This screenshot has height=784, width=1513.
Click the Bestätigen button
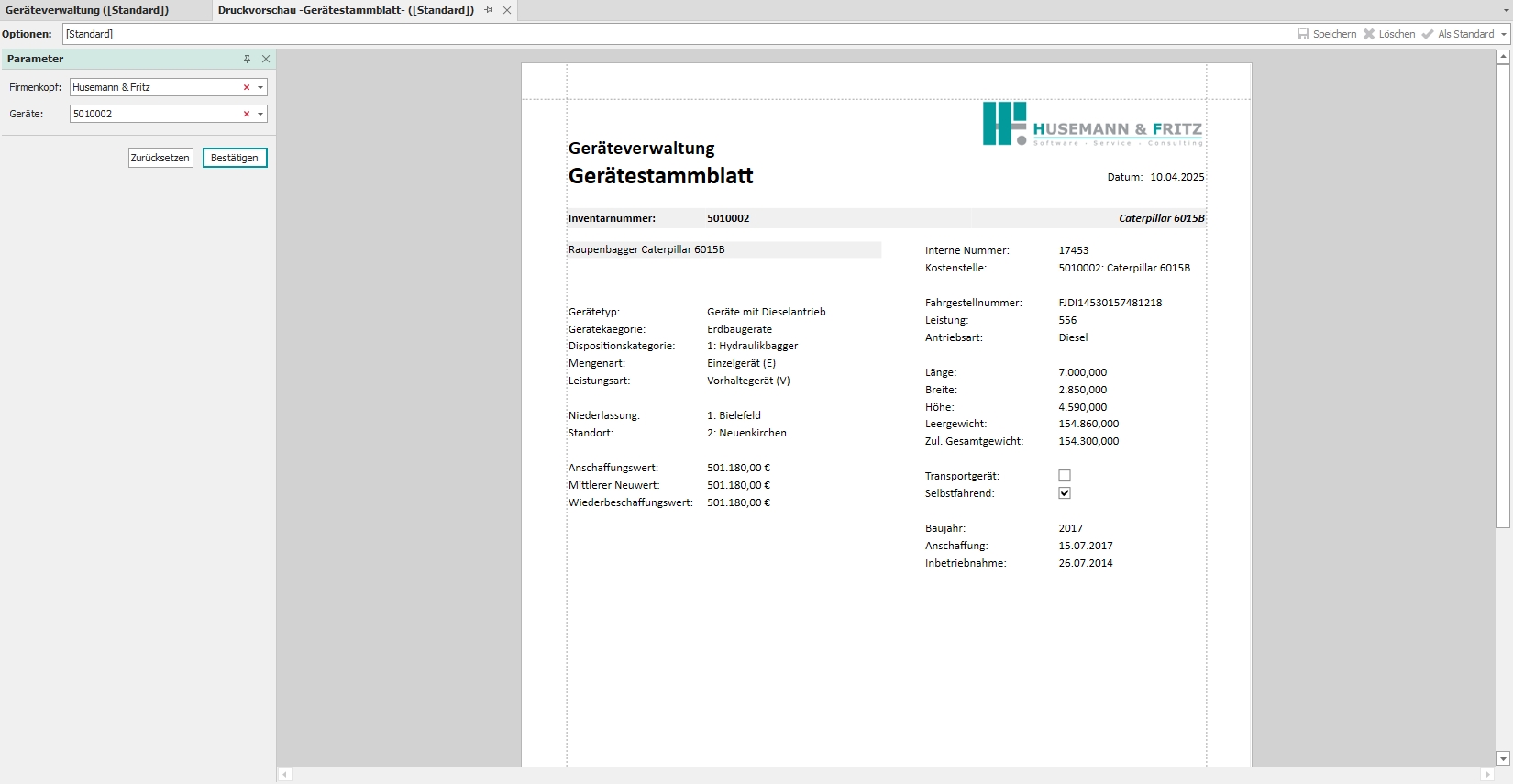pyautogui.click(x=235, y=158)
